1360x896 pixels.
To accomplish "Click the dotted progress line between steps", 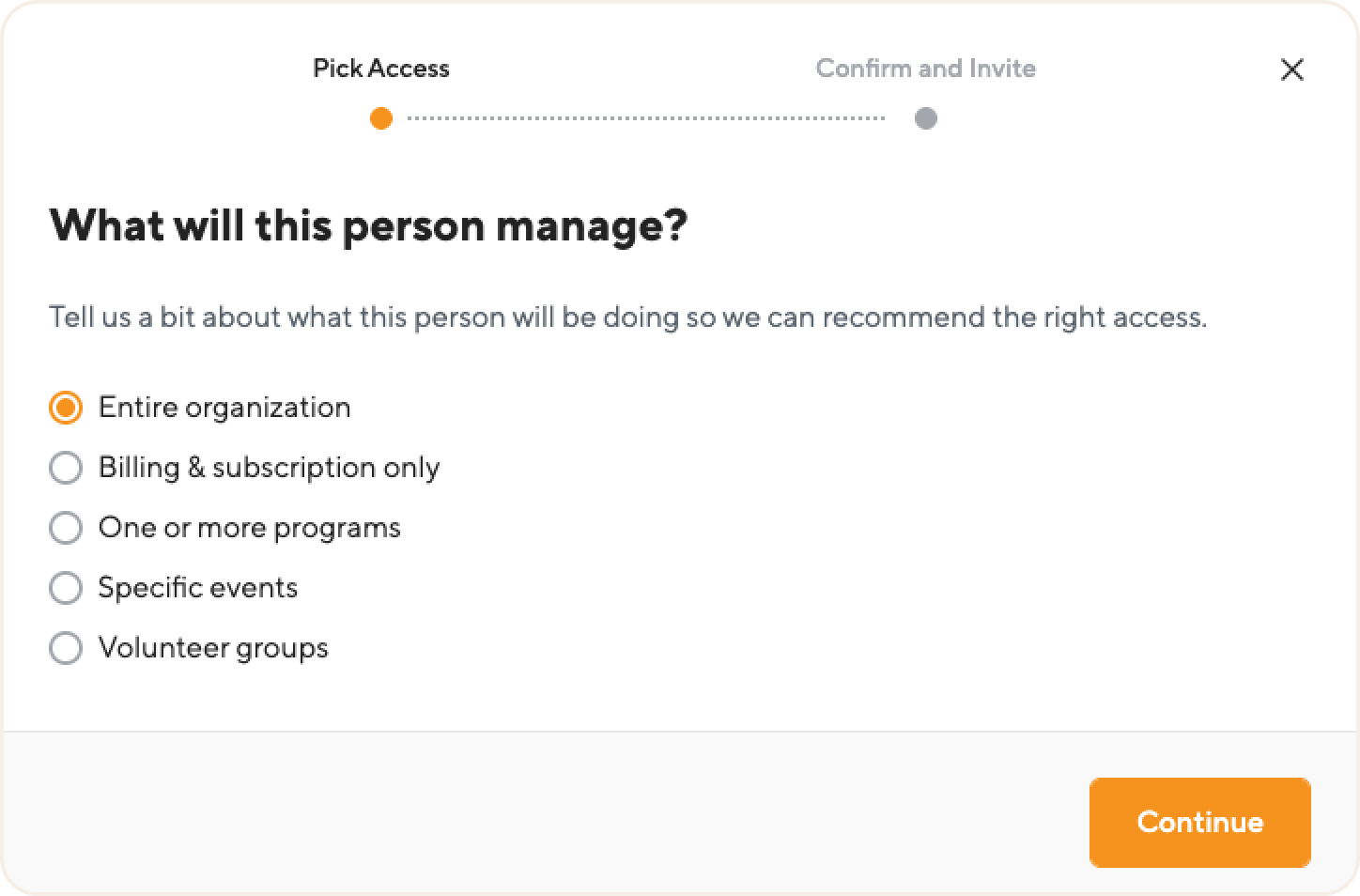I will (646, 118).
